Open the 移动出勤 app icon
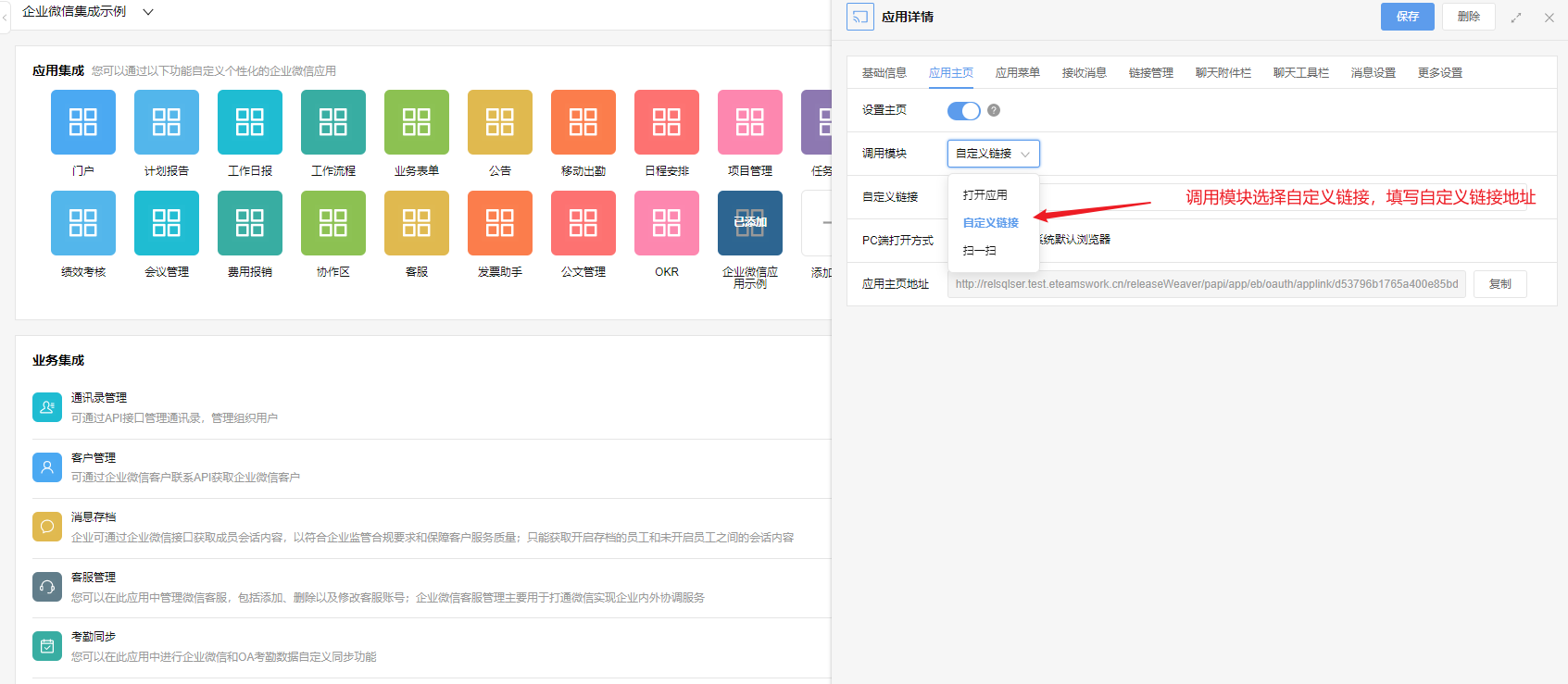1568x684 pixels. click(x=583, y=122)
